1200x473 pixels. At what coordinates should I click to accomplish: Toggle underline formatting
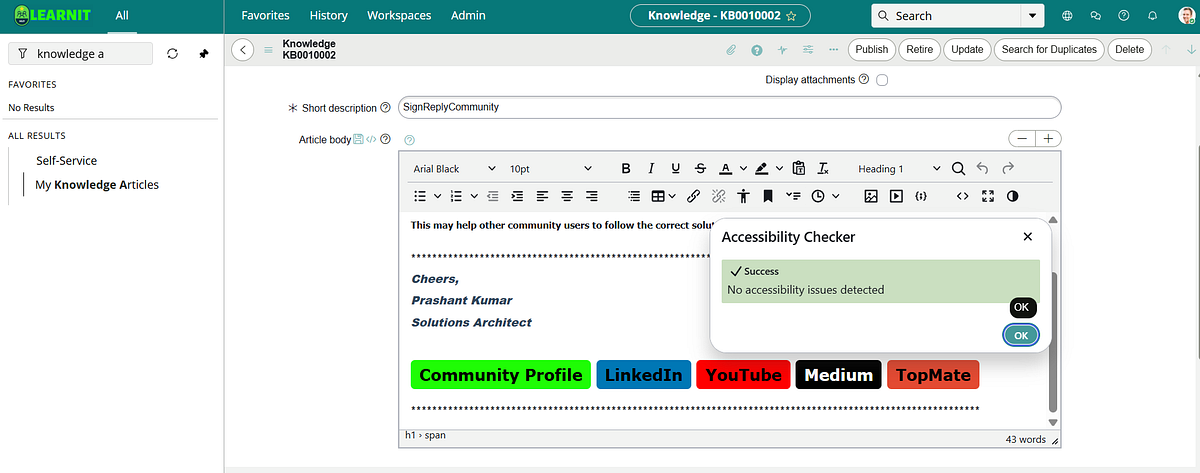click(x=676, y=169)
